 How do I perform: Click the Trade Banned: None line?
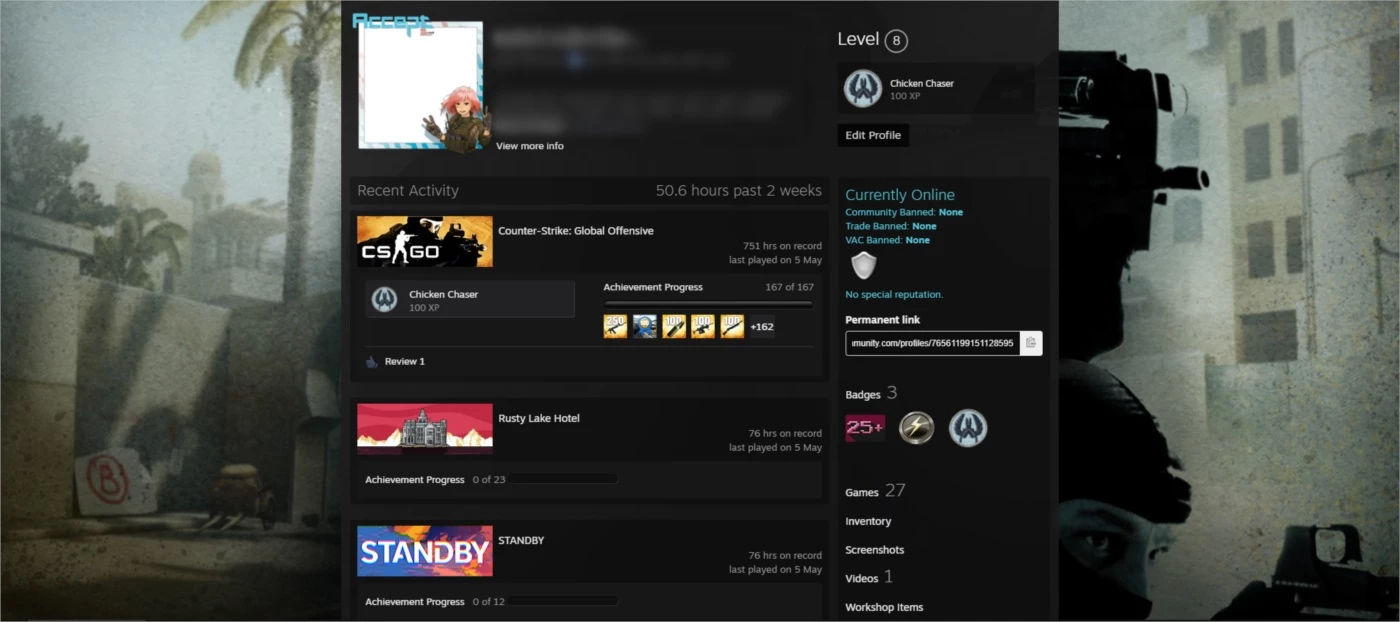click(x=891, y=226)
